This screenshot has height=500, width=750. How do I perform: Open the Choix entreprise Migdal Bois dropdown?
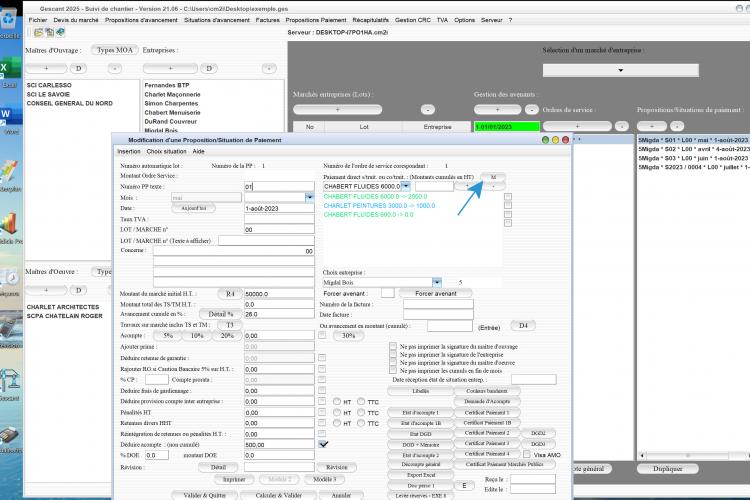point(436,282)
